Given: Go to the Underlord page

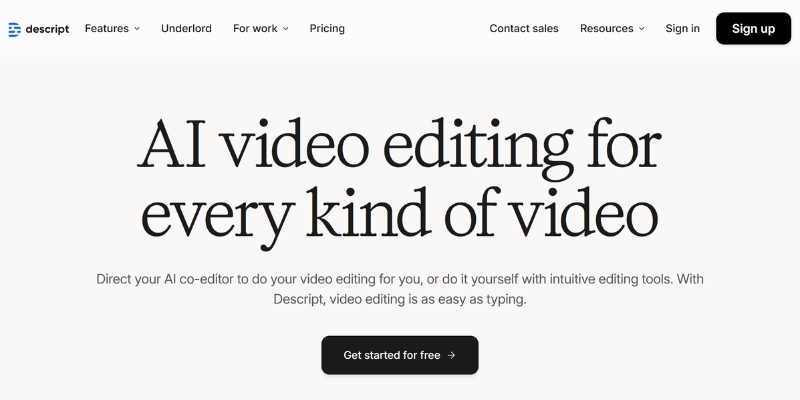Looking at the screenshot, I should (x=186, y=29).
